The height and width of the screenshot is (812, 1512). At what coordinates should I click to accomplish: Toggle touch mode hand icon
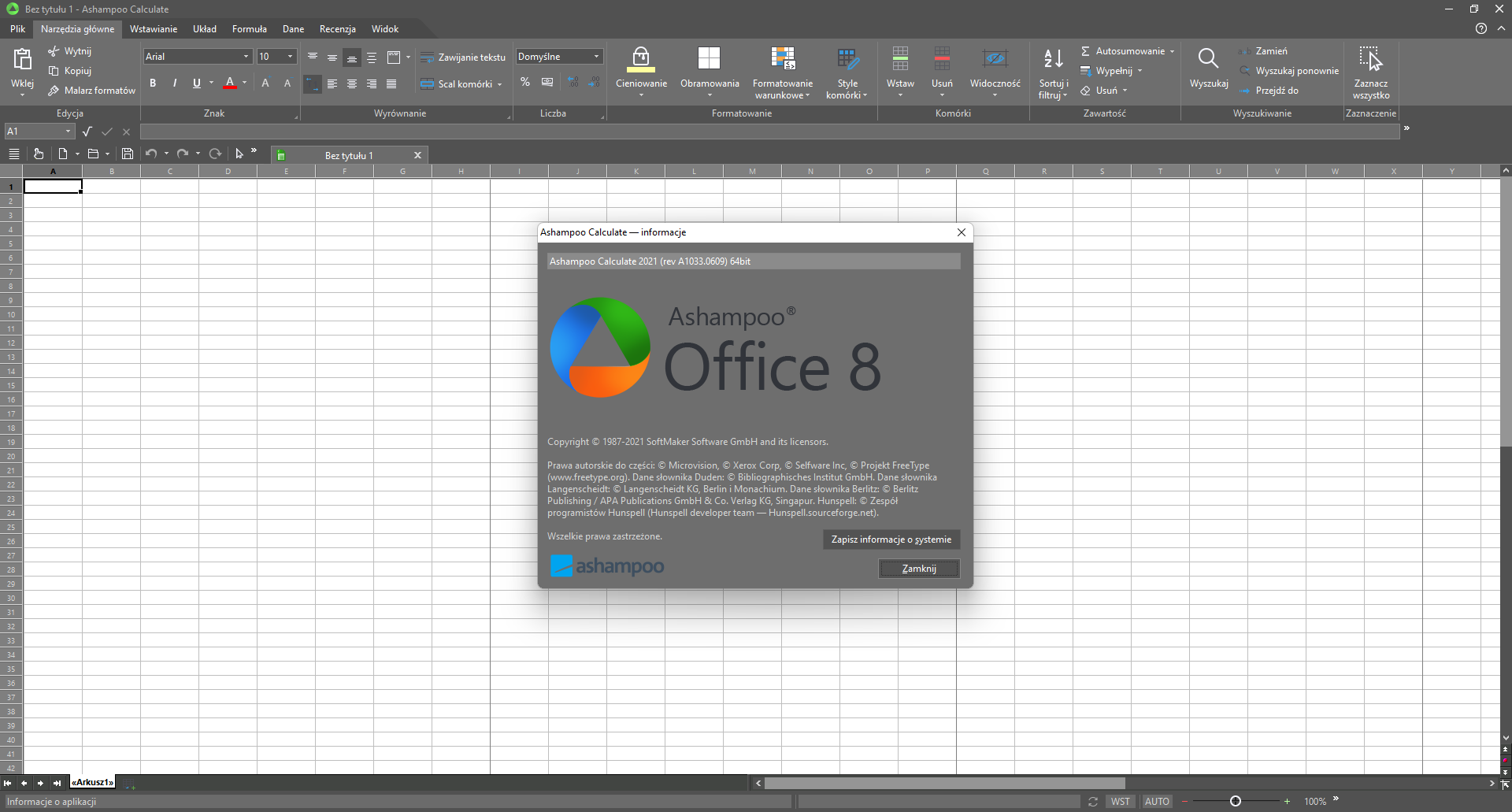pyautogui.click(x=39, y=154)
